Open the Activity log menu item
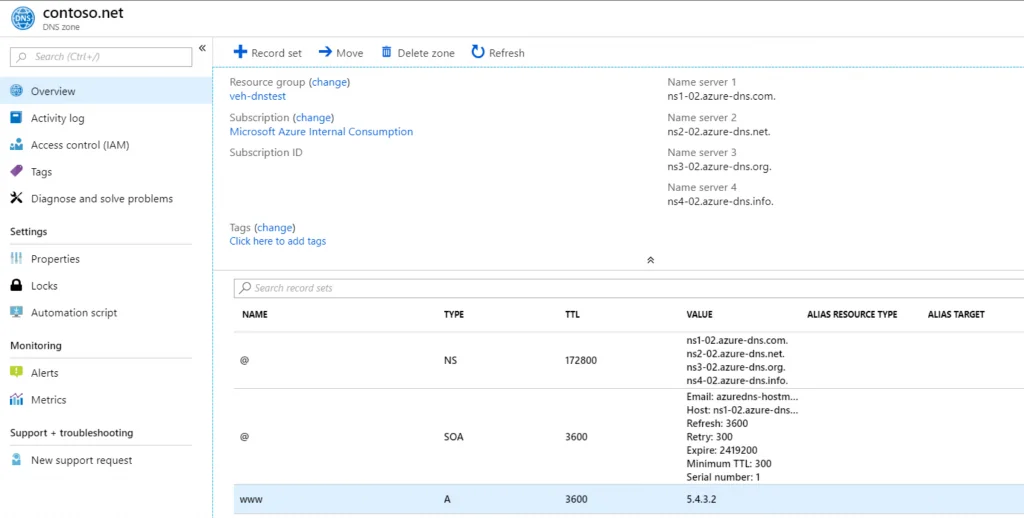Screen dimensions: 1024x518 tap(106, 118)
